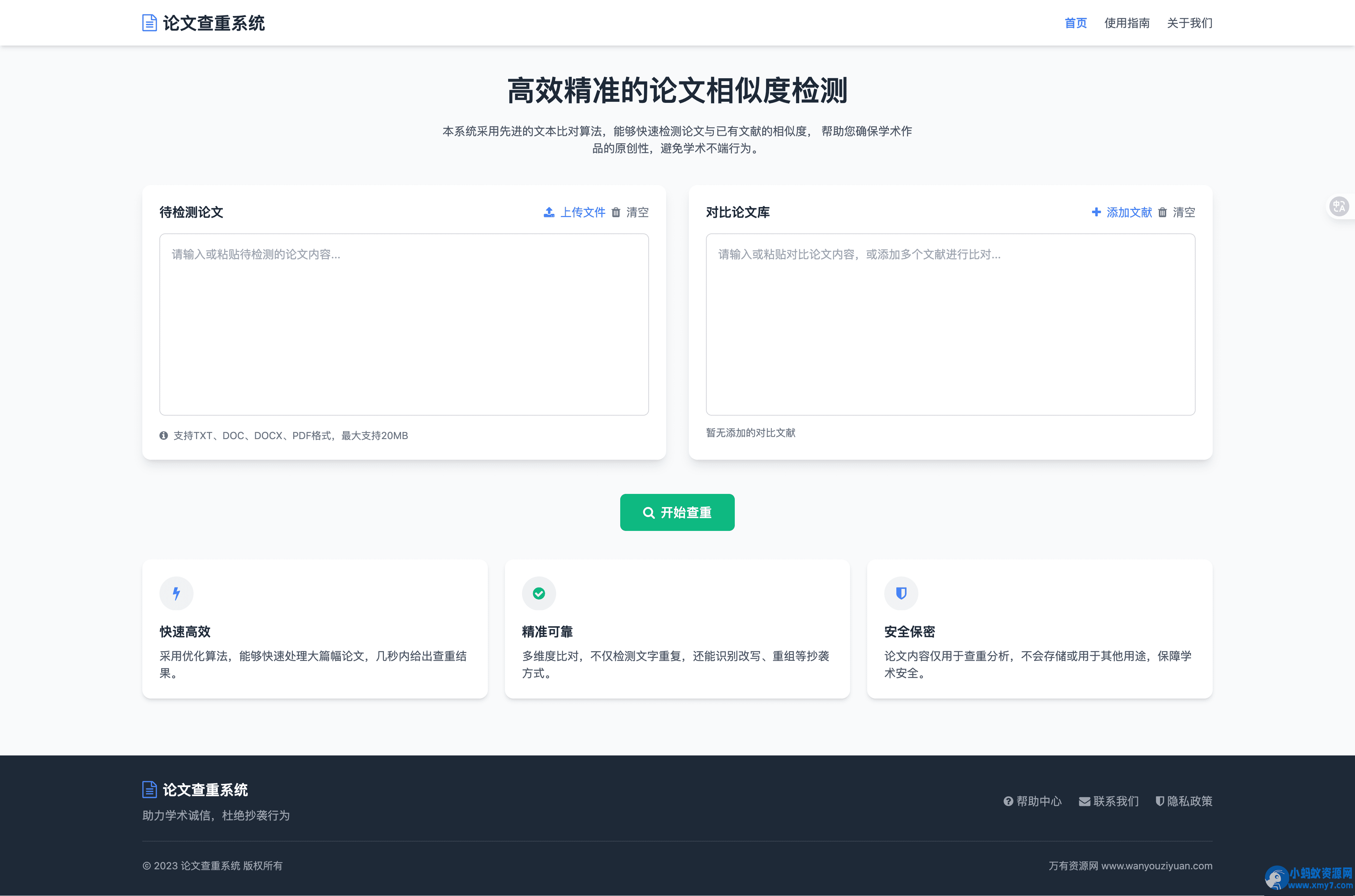Click the document logo in the header
Screen dimensions: 1355x896
point(148,22)
